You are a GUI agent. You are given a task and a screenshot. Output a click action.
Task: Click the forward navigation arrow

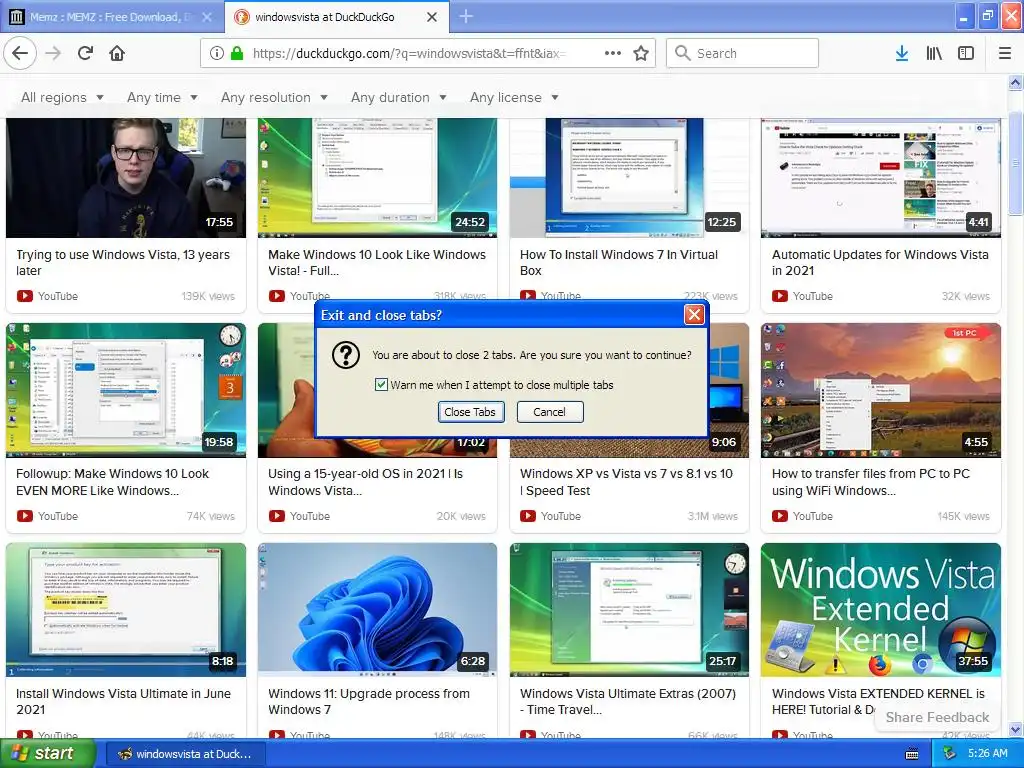[53, 53]
